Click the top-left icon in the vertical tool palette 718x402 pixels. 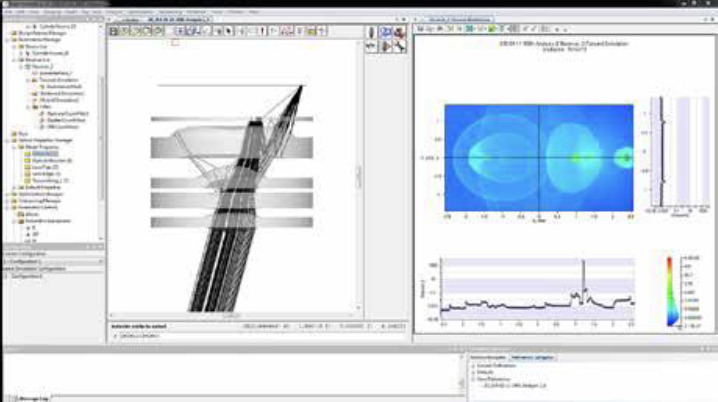click(372, 32)
